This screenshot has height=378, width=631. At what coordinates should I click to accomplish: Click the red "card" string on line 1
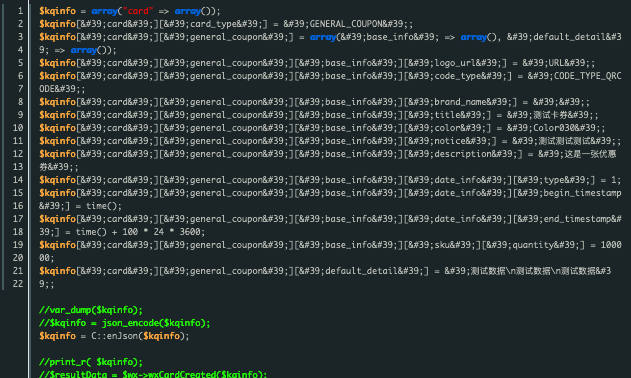[x=138, y=11]
